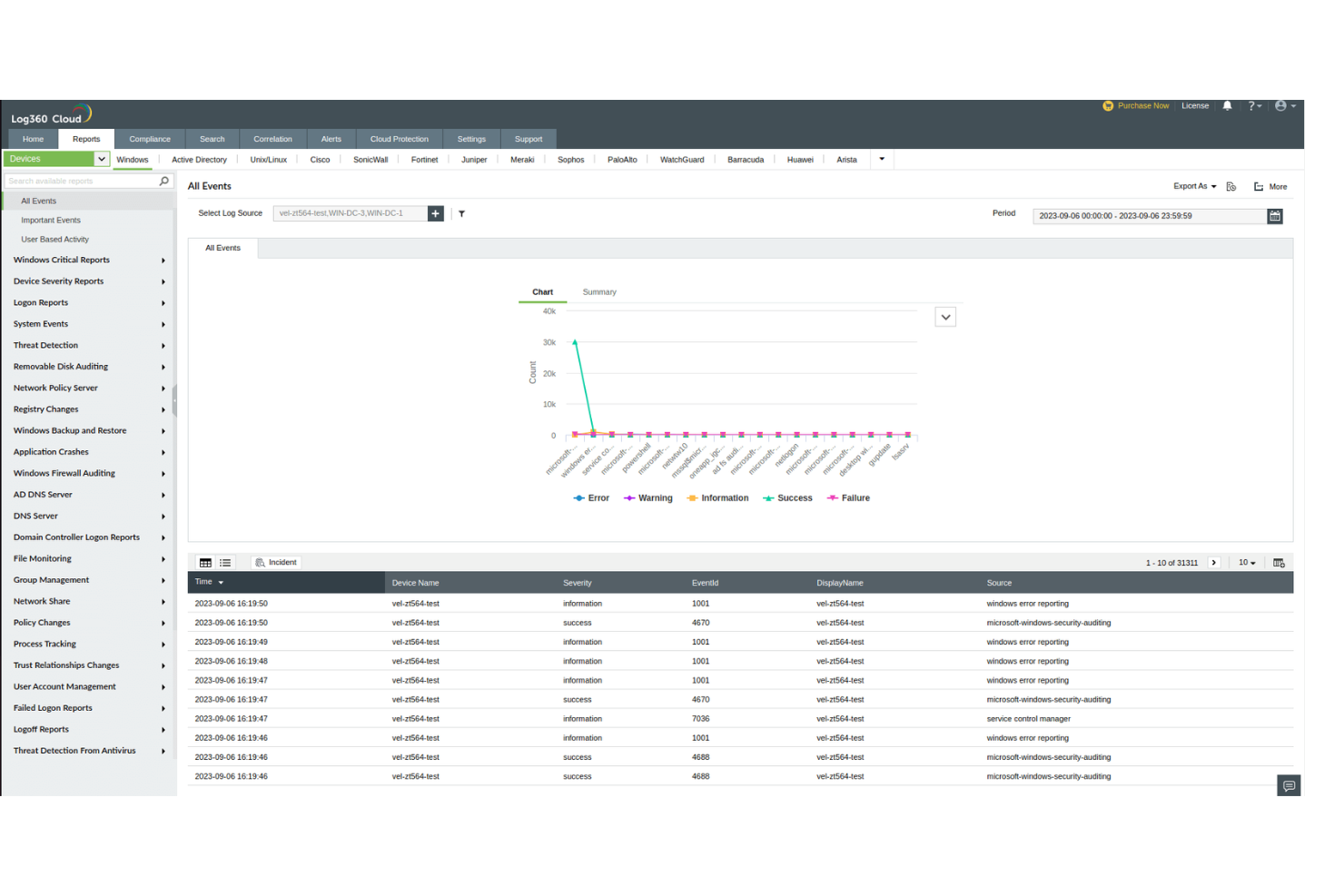Image resolution: width=1344 pixels, height=896 pixels.
Task: Open the Cloud Protection tab
Action: pyautogui.click(x=399, y=139)
